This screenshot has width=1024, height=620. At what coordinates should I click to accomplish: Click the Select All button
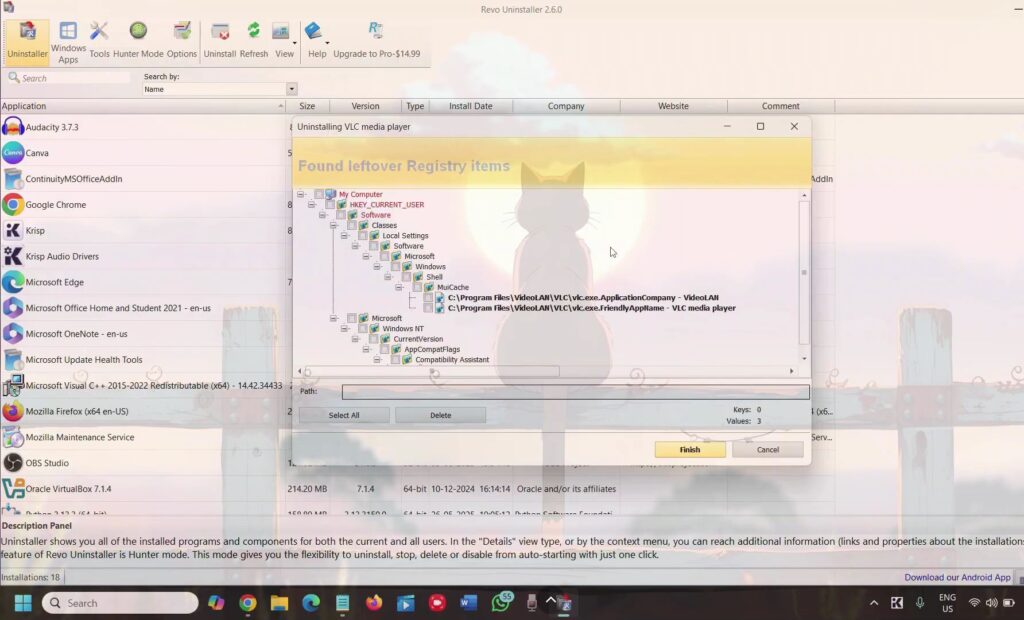pyautogui.click(x=344, y=416)
